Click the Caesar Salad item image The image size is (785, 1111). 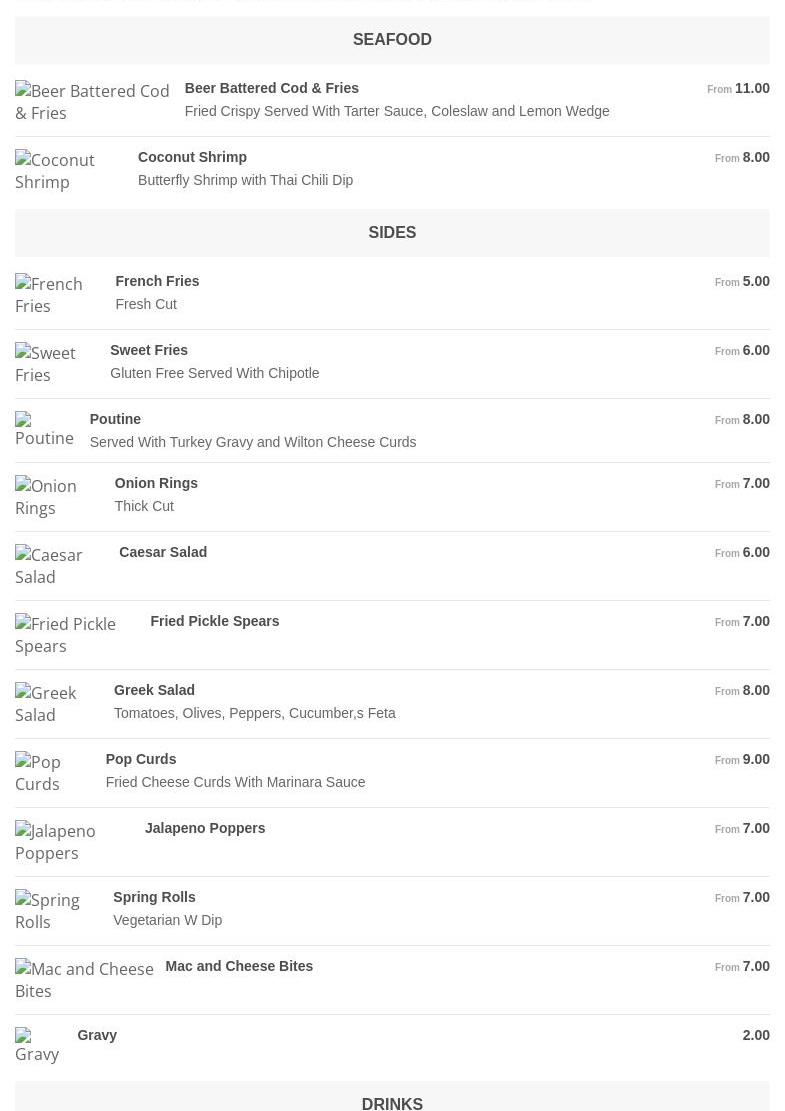click(x=59, y=566)
